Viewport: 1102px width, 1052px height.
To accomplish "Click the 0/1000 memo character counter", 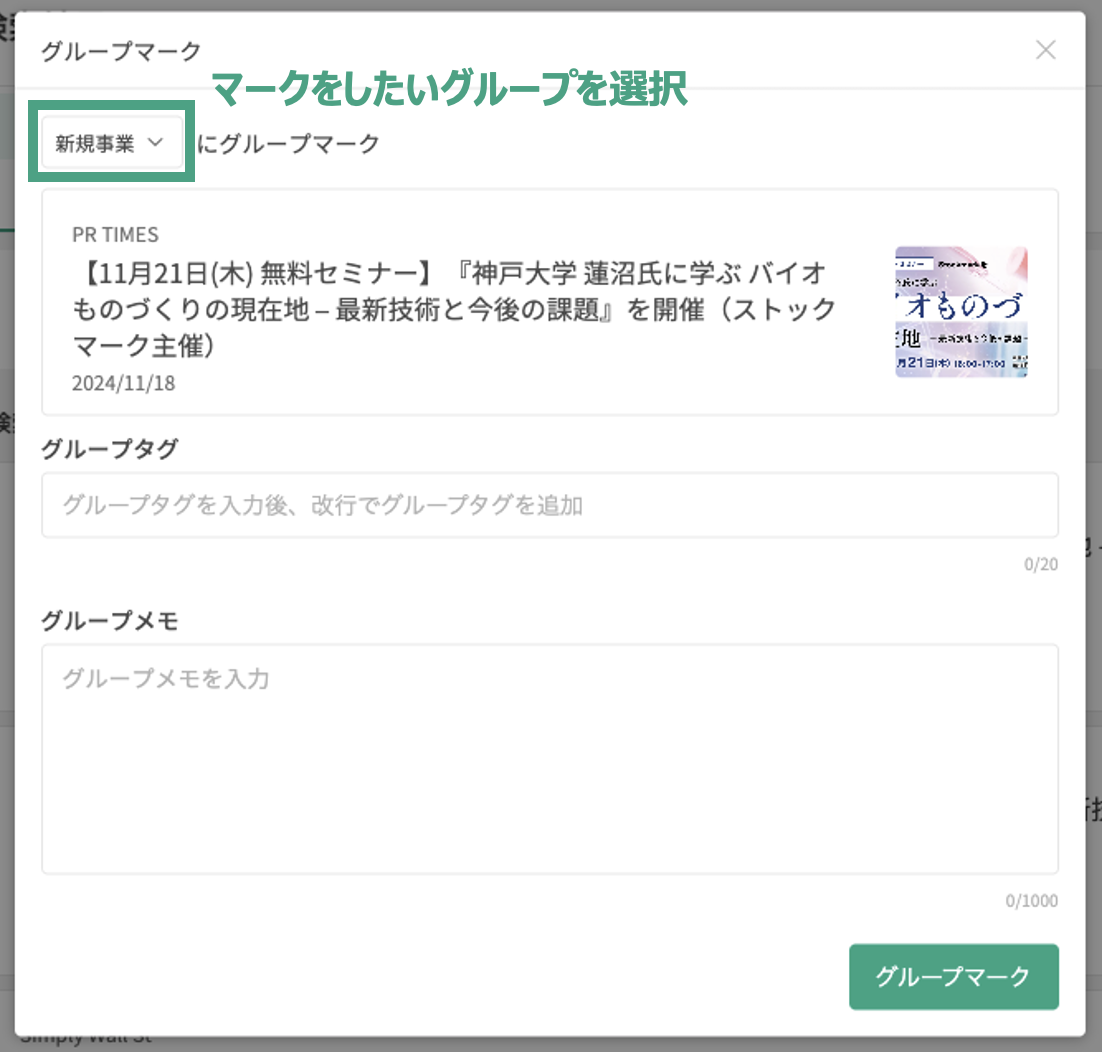I will click(x=1031, y=901).
